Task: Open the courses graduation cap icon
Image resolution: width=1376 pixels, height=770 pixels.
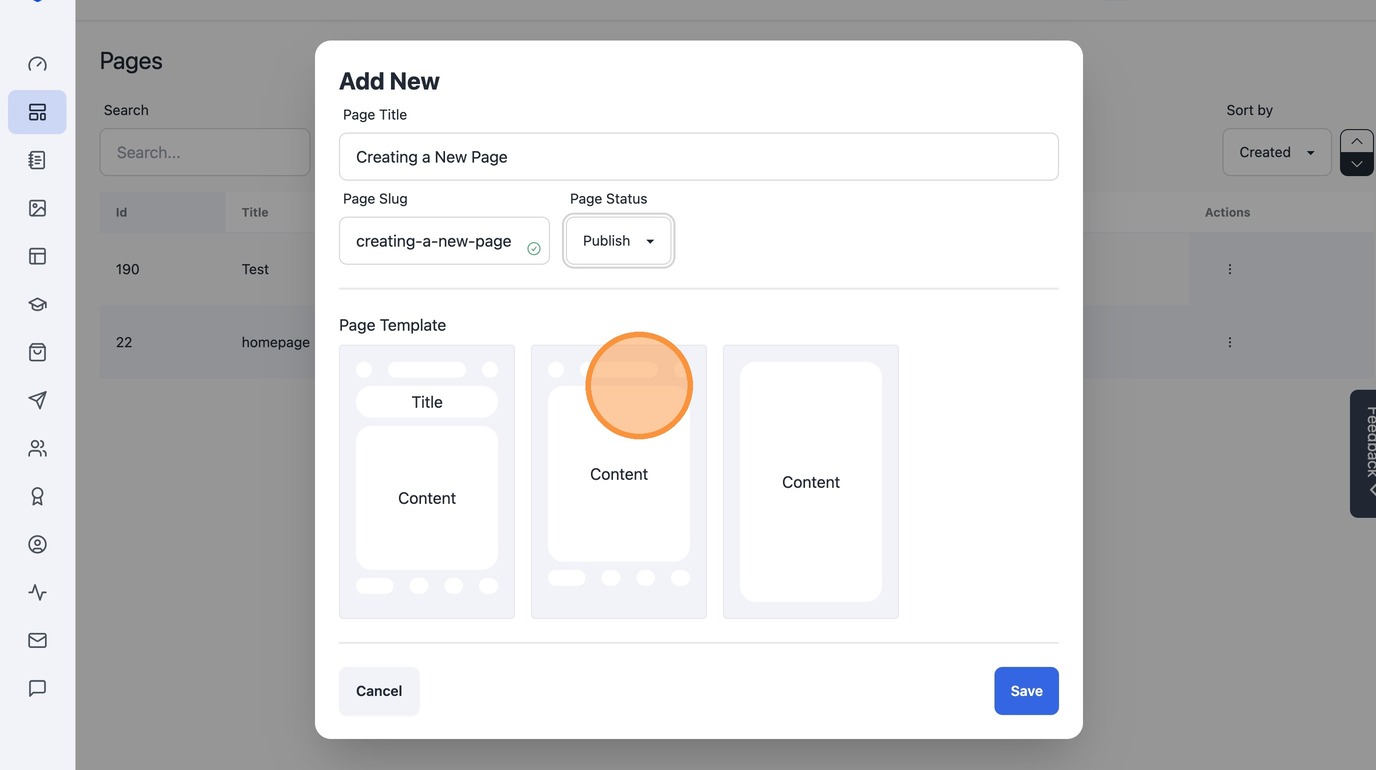Action: tap(37, 304)
